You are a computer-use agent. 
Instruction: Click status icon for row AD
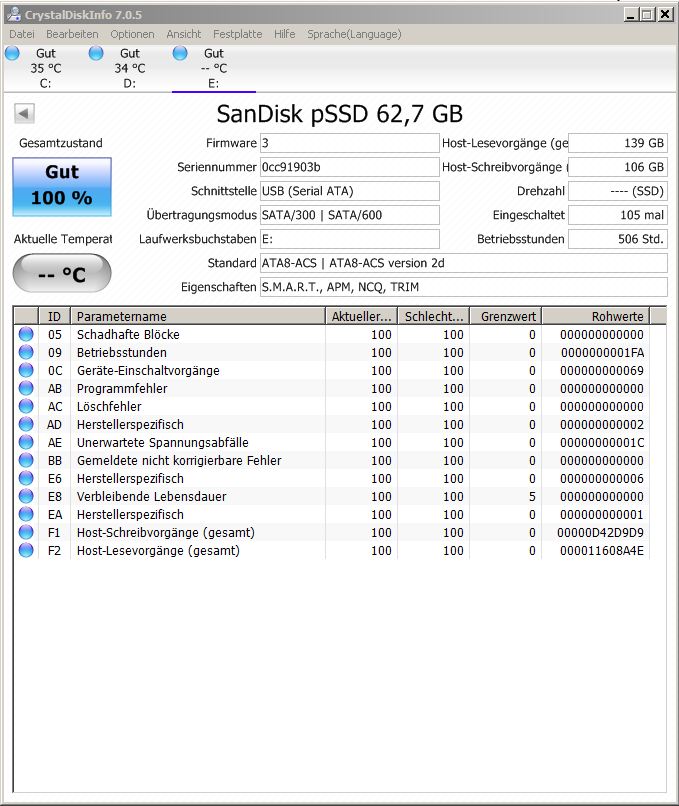click(26, 424)
